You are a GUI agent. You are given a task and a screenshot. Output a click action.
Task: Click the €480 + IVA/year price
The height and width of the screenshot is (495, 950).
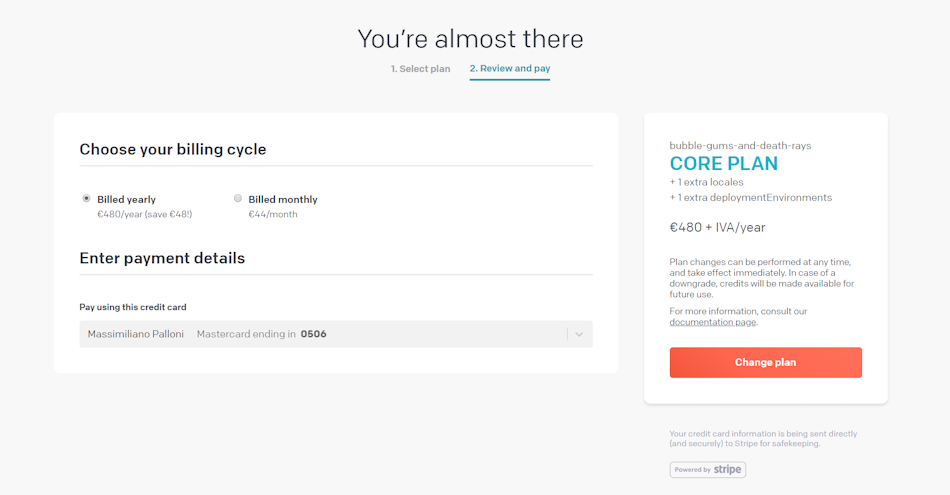click(717, 227)
